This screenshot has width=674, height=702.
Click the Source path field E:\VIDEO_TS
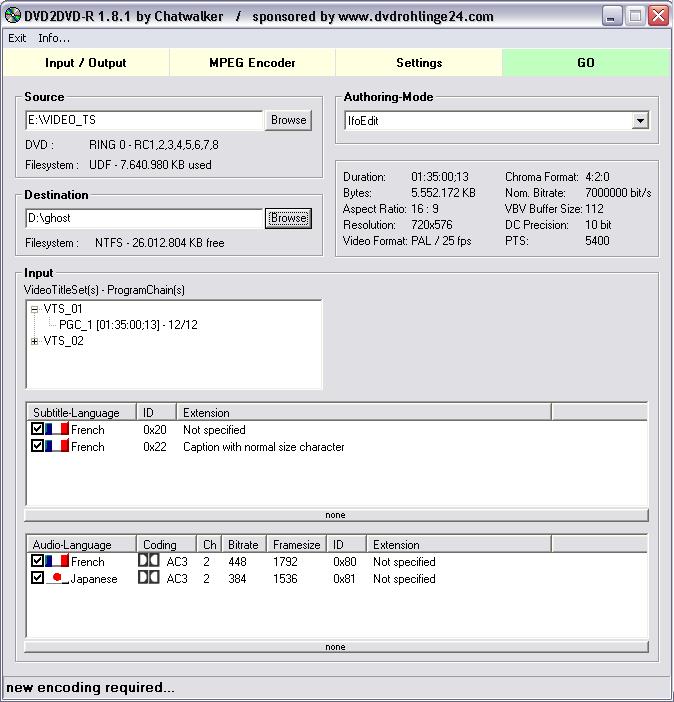144,120
